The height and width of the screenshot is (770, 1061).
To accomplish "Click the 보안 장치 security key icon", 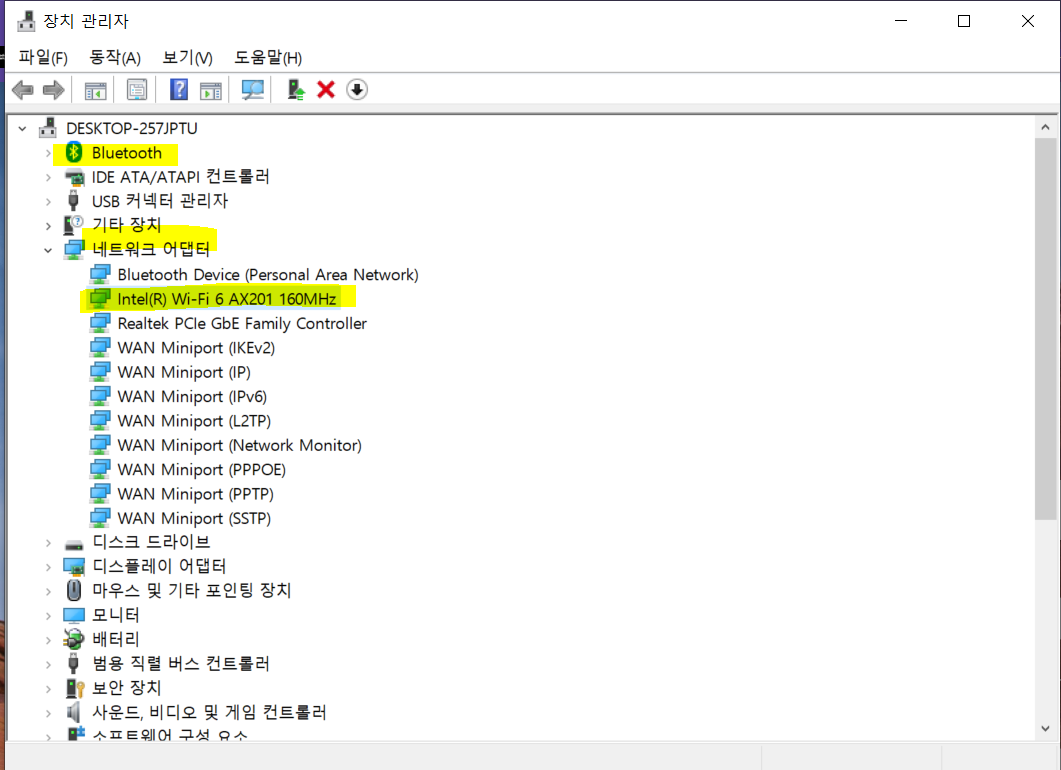I will [74, 688].
